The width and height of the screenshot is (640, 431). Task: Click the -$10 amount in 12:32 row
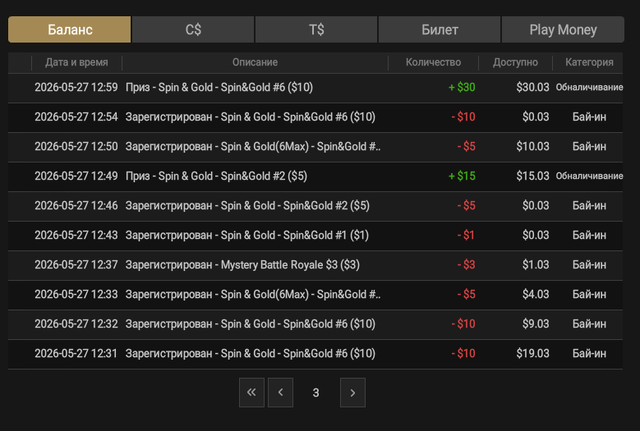pos(463,324)
